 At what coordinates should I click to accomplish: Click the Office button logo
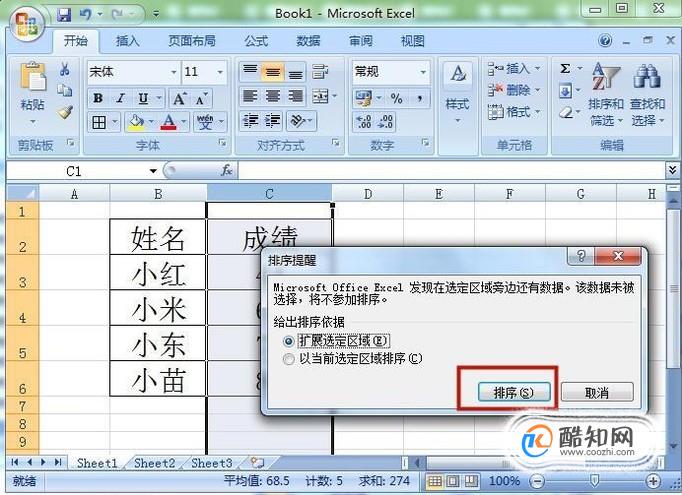pyautogui.click(x=27, y=24)
